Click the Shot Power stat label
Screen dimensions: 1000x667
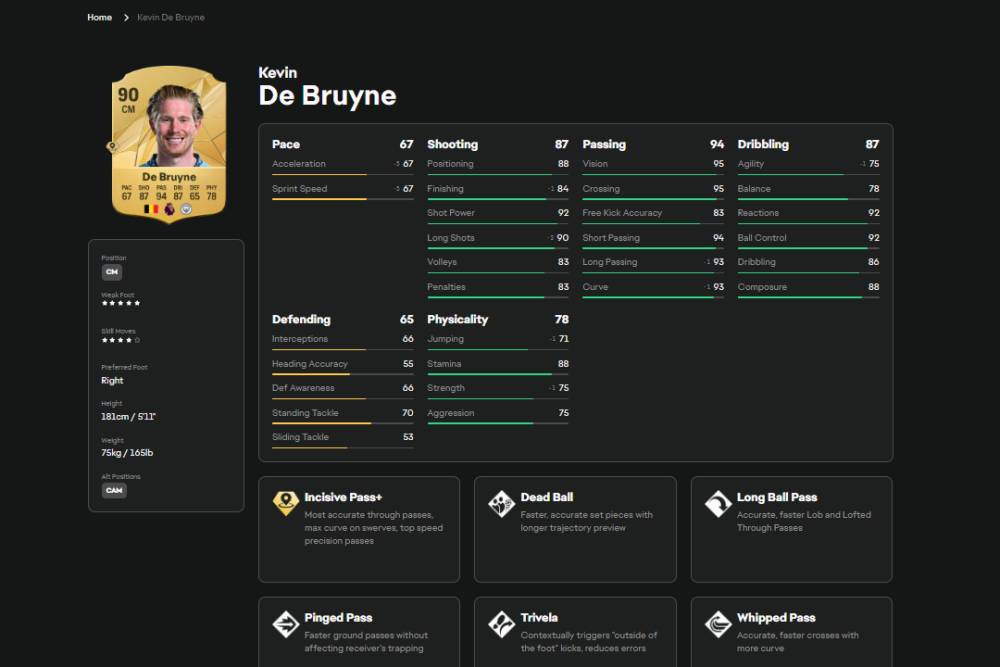click(x=451, y=213)
